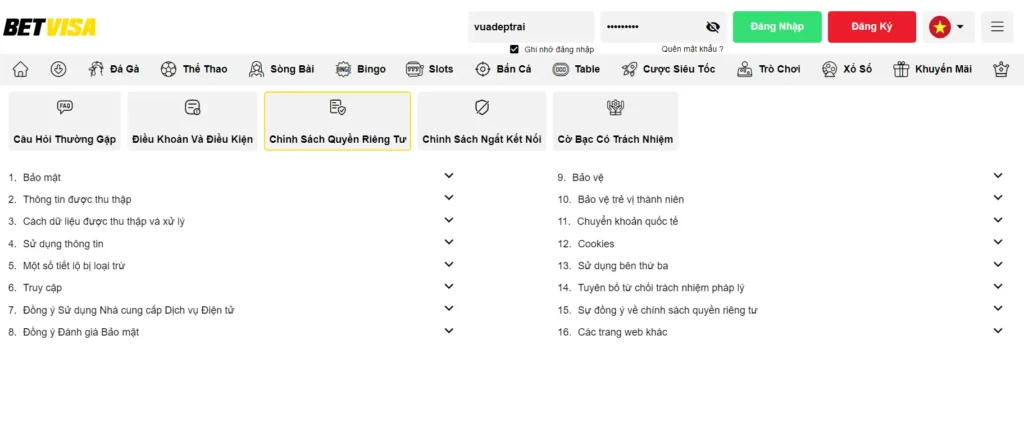Expand the Các trang web khác section
Screen dimensions: 1024x421
tap(997, 331)
